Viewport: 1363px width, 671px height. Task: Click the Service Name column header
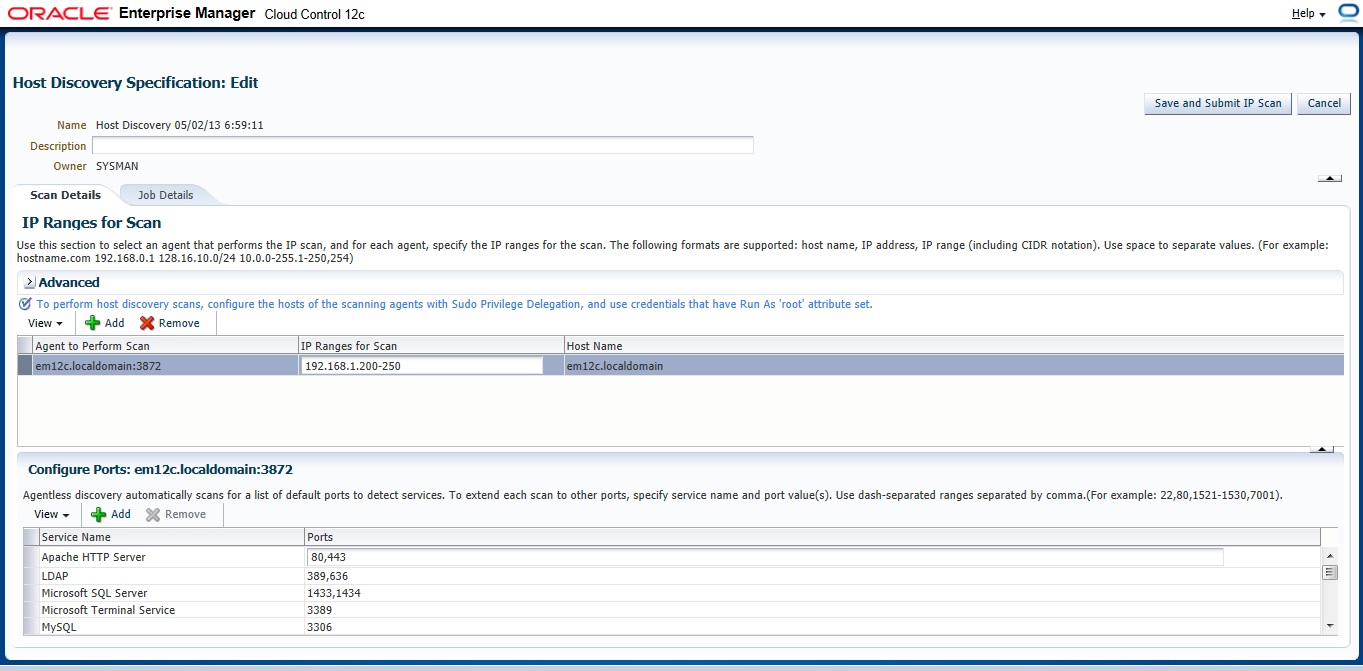click(x=171, y=537)
